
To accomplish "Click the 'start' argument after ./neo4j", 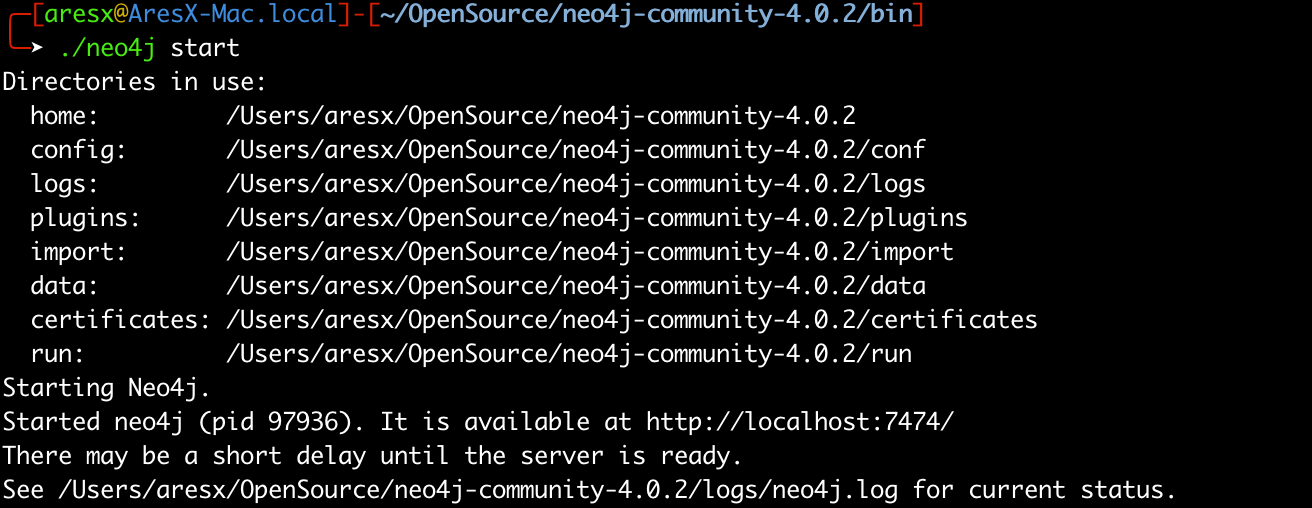I will (x=205, y=48).
